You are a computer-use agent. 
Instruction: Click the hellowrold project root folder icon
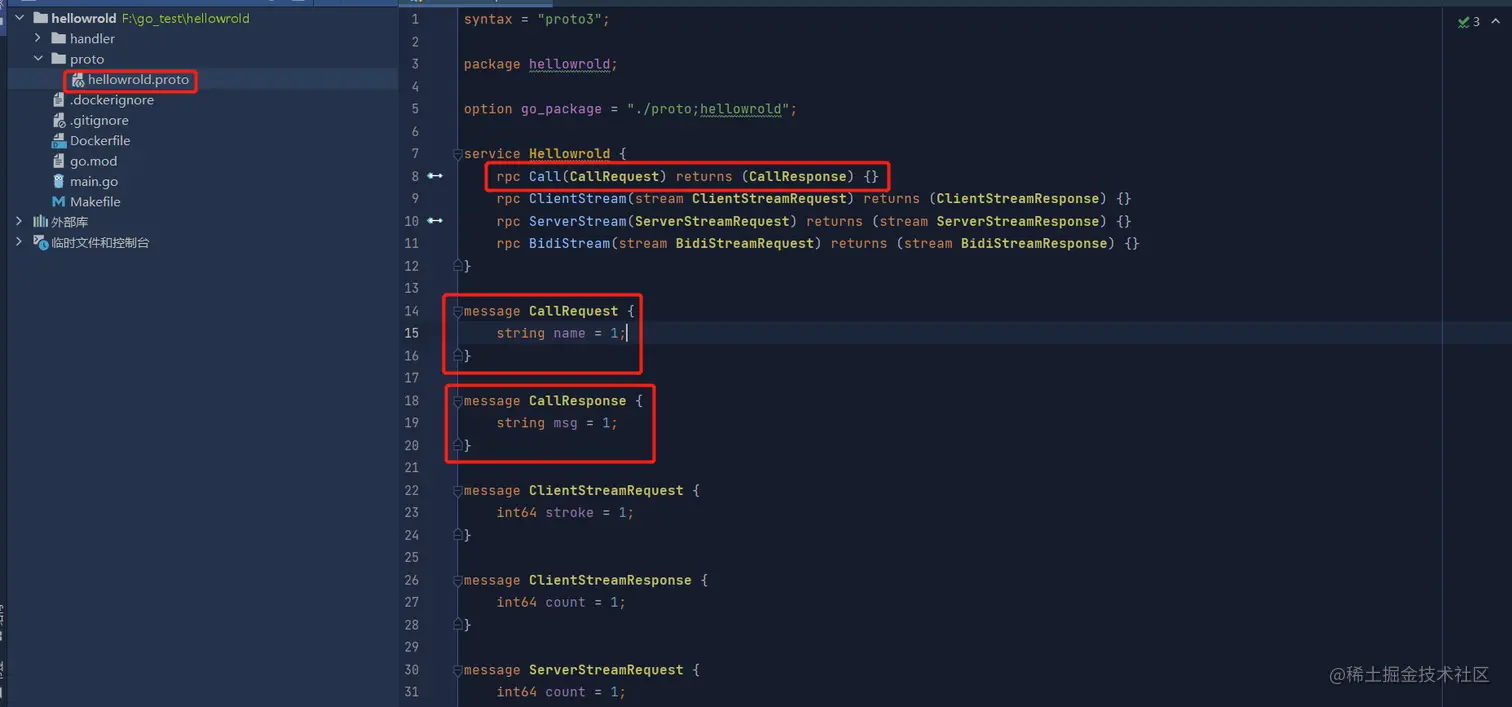tap(41, 18)
